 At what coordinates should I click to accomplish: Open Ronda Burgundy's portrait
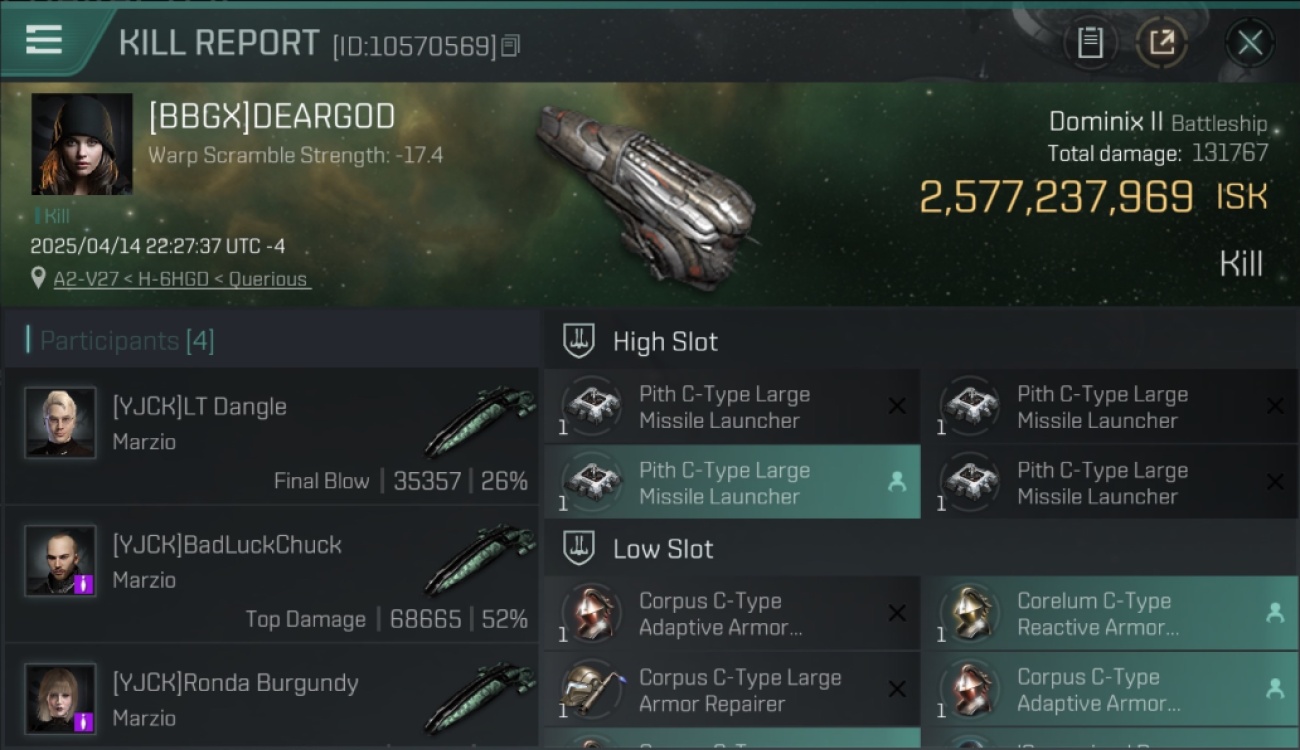point(60,699)
